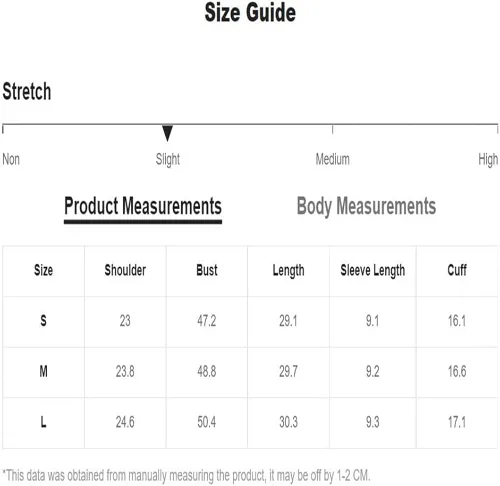Select the Size column header

[x=43, y=270]
